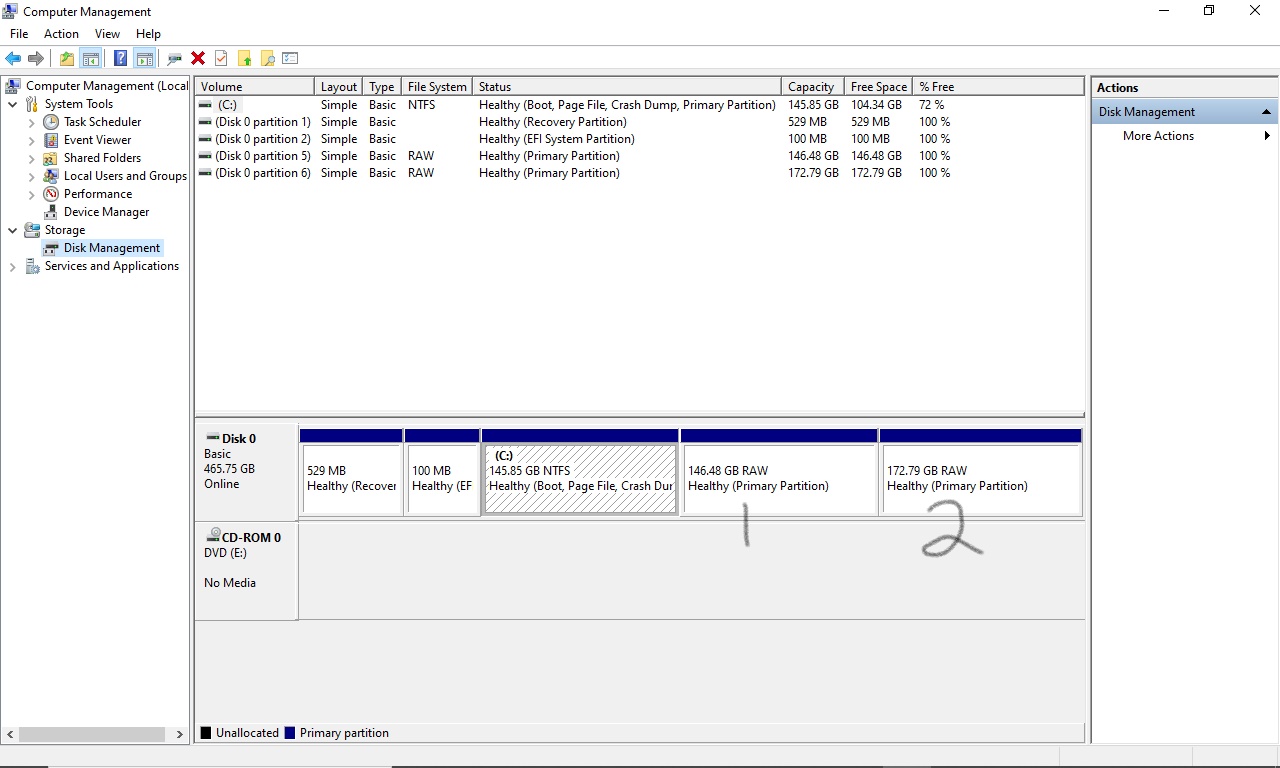The image size is (1280, 768).
Task: Select Disk Management in the tree
Action: [x=112, y=248]
